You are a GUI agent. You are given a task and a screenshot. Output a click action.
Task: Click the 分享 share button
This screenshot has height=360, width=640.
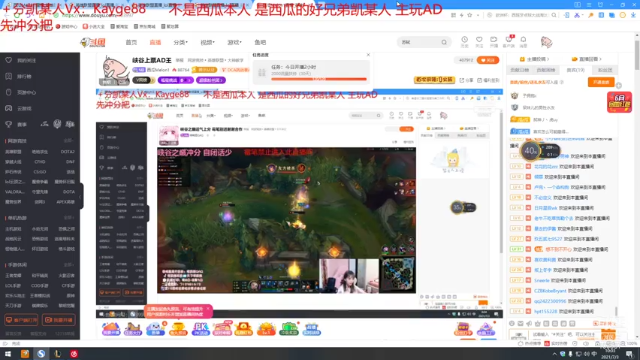[x=466, y=80]
